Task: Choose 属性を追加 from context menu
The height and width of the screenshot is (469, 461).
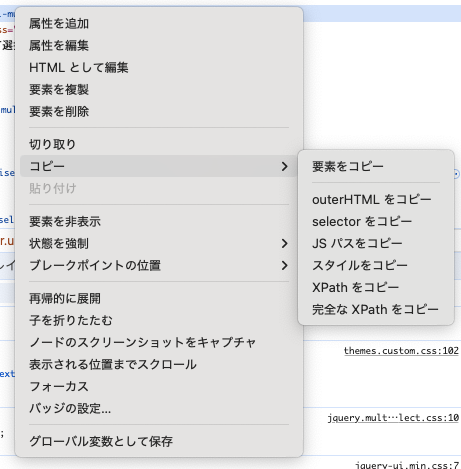Action: [159, 24]
